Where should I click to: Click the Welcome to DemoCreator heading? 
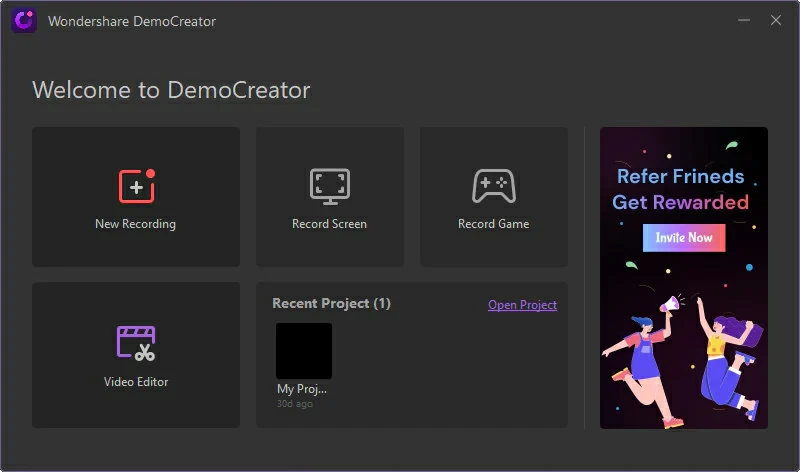tap(171, 90)
